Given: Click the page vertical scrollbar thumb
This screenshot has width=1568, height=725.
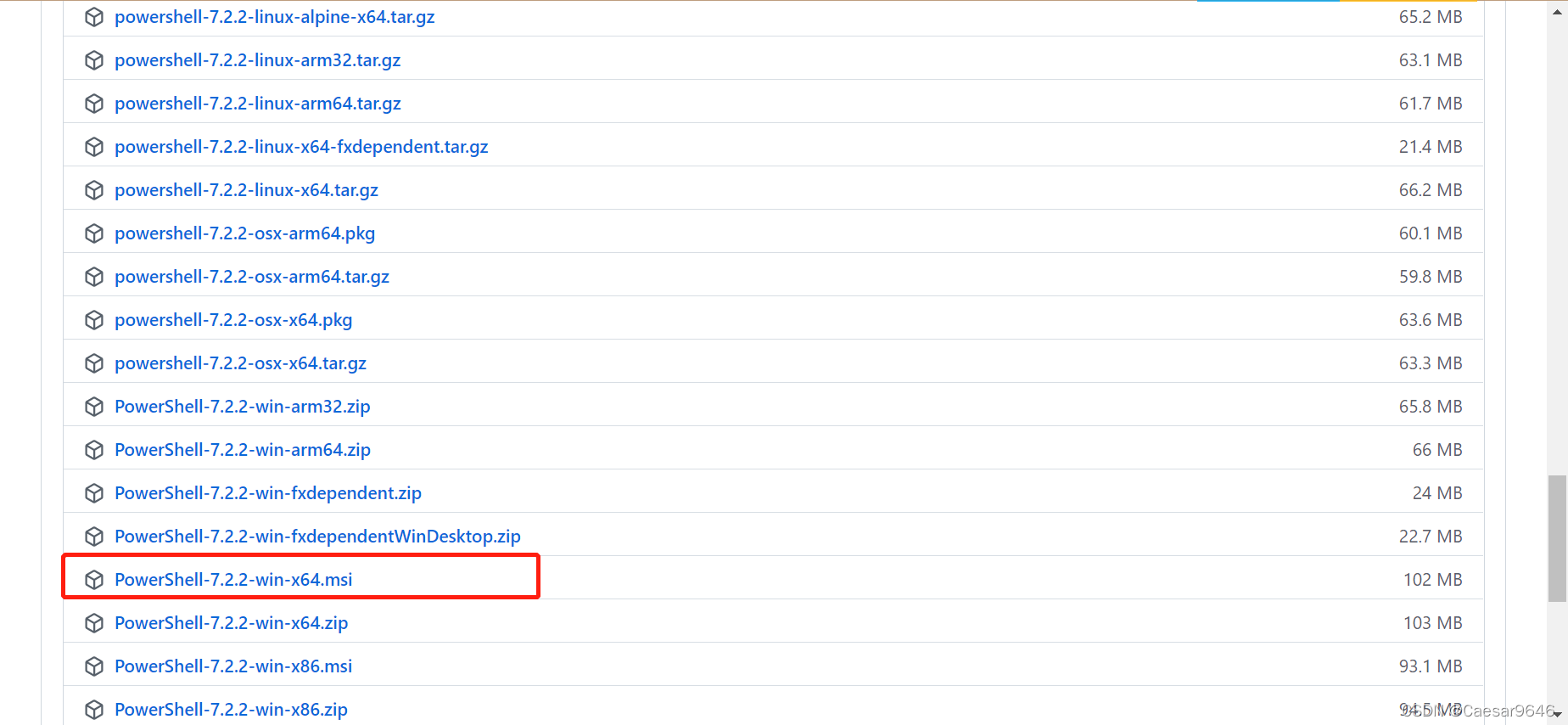Looking at the screenshot, I should click(x=1557, y=538).
